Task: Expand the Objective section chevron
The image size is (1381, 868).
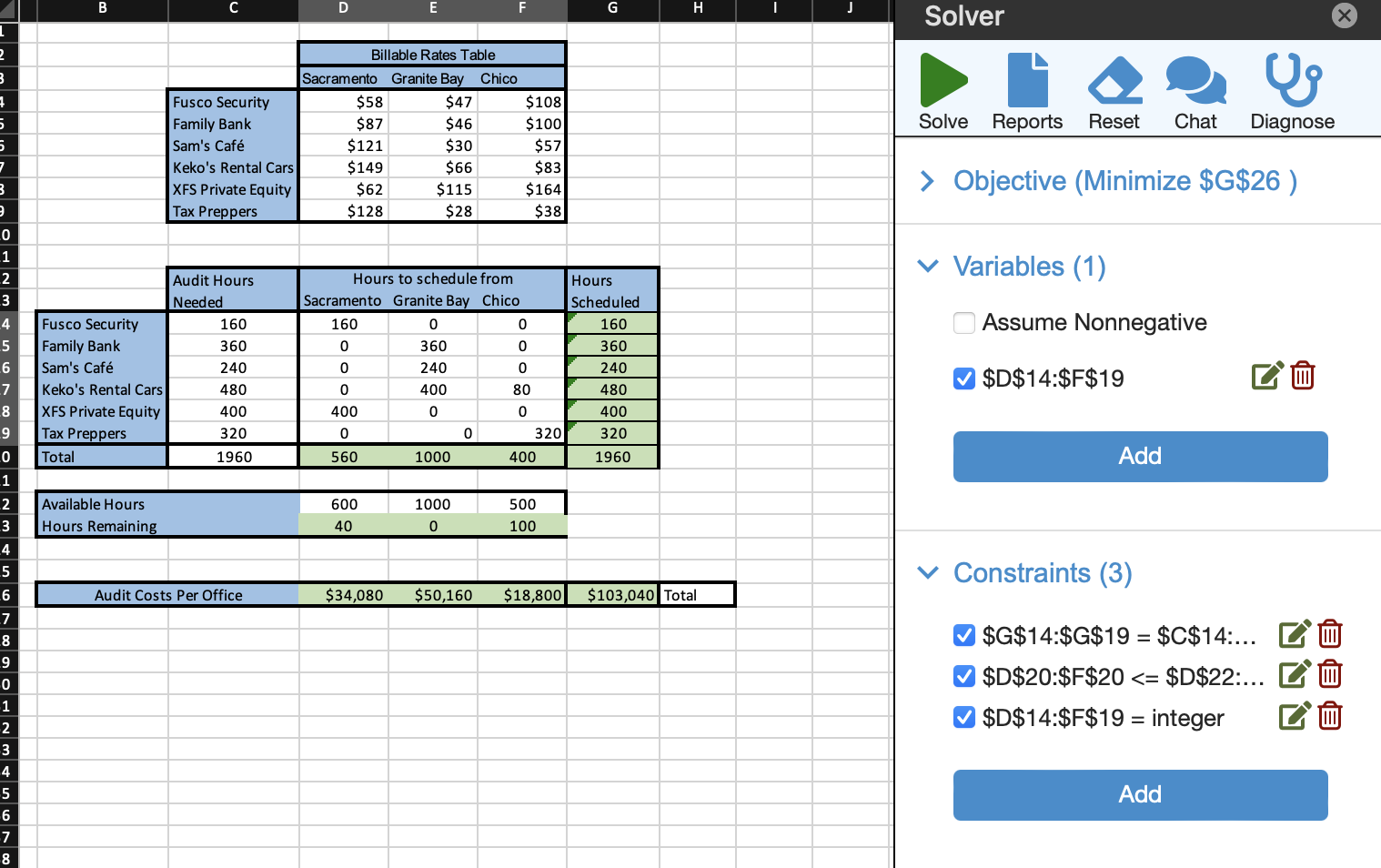Action: [927, 181]
